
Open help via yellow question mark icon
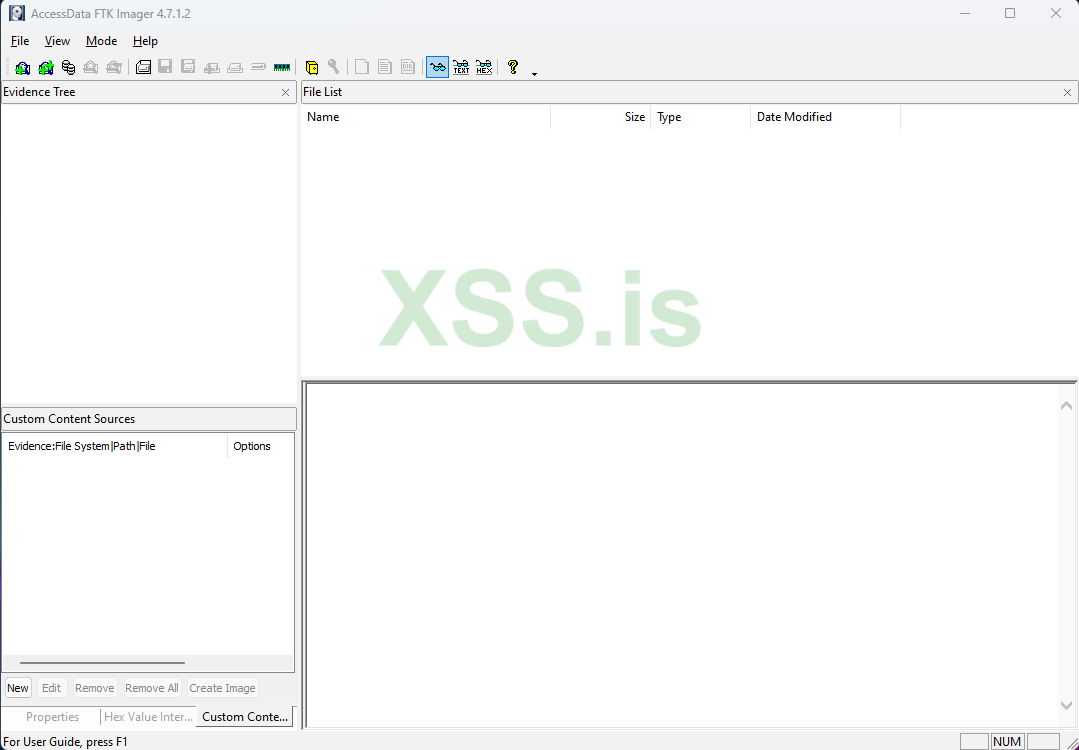(513, 67)
